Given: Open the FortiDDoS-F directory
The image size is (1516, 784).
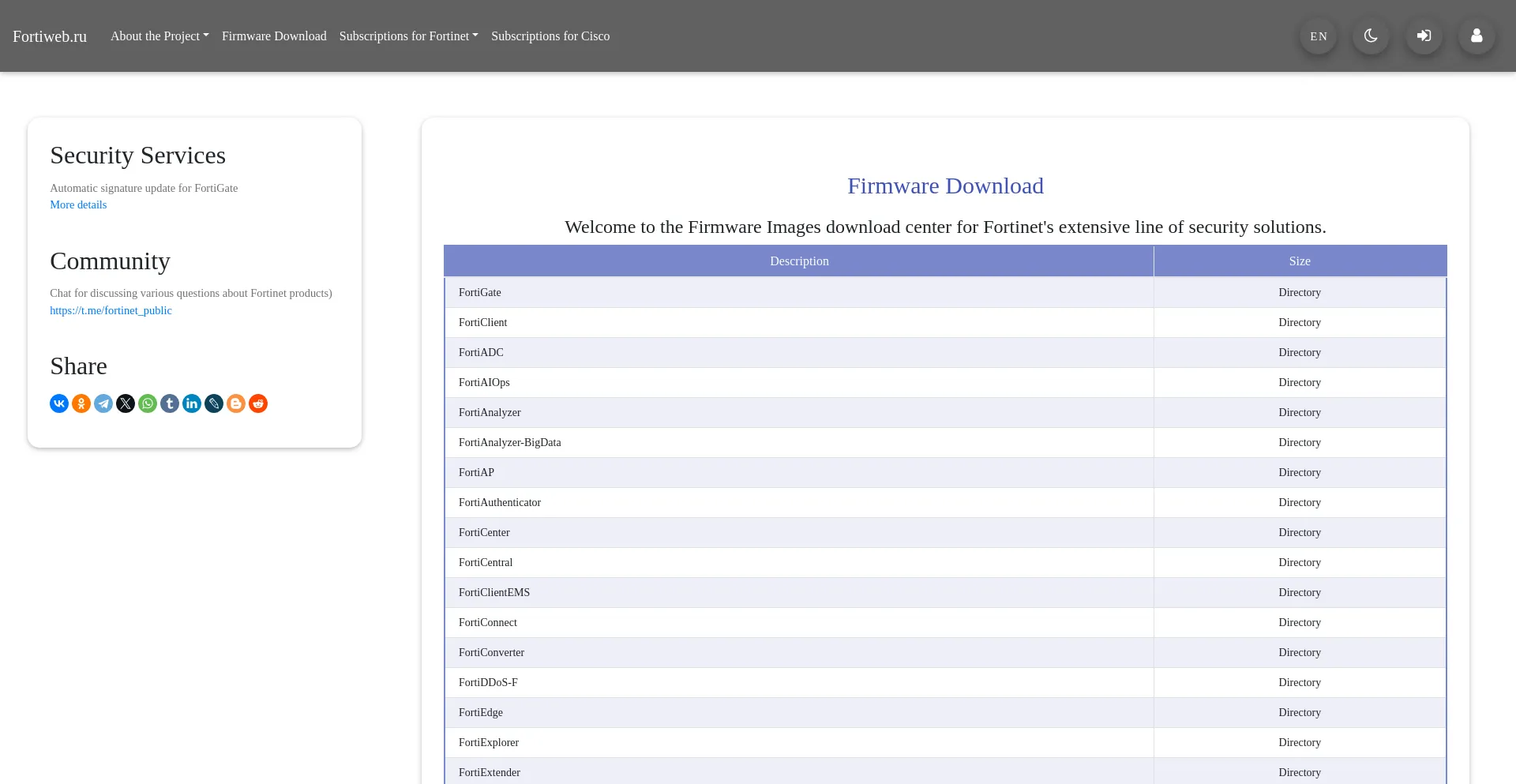Looking at the screenshot, I should tap(488, 682).
